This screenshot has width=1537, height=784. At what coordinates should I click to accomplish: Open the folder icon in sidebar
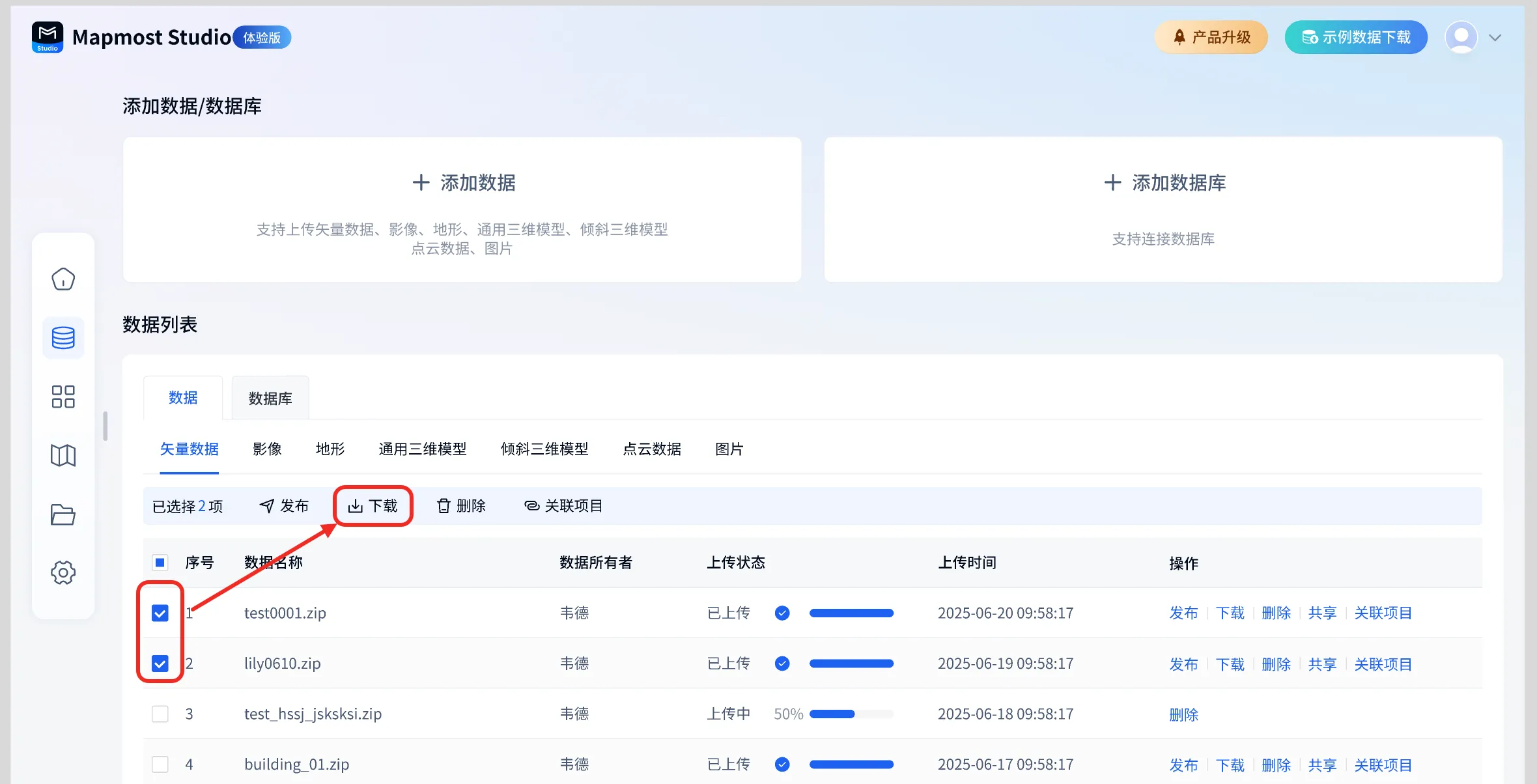coord(63,514)
